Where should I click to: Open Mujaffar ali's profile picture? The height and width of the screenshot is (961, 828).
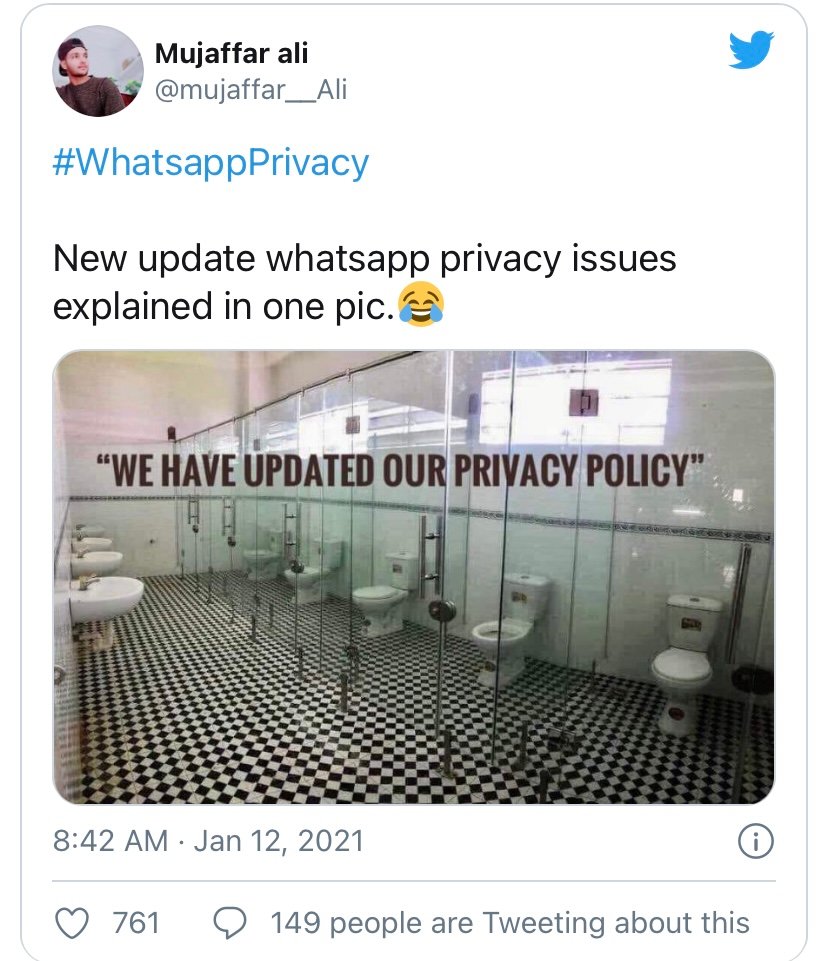[97, 70]
